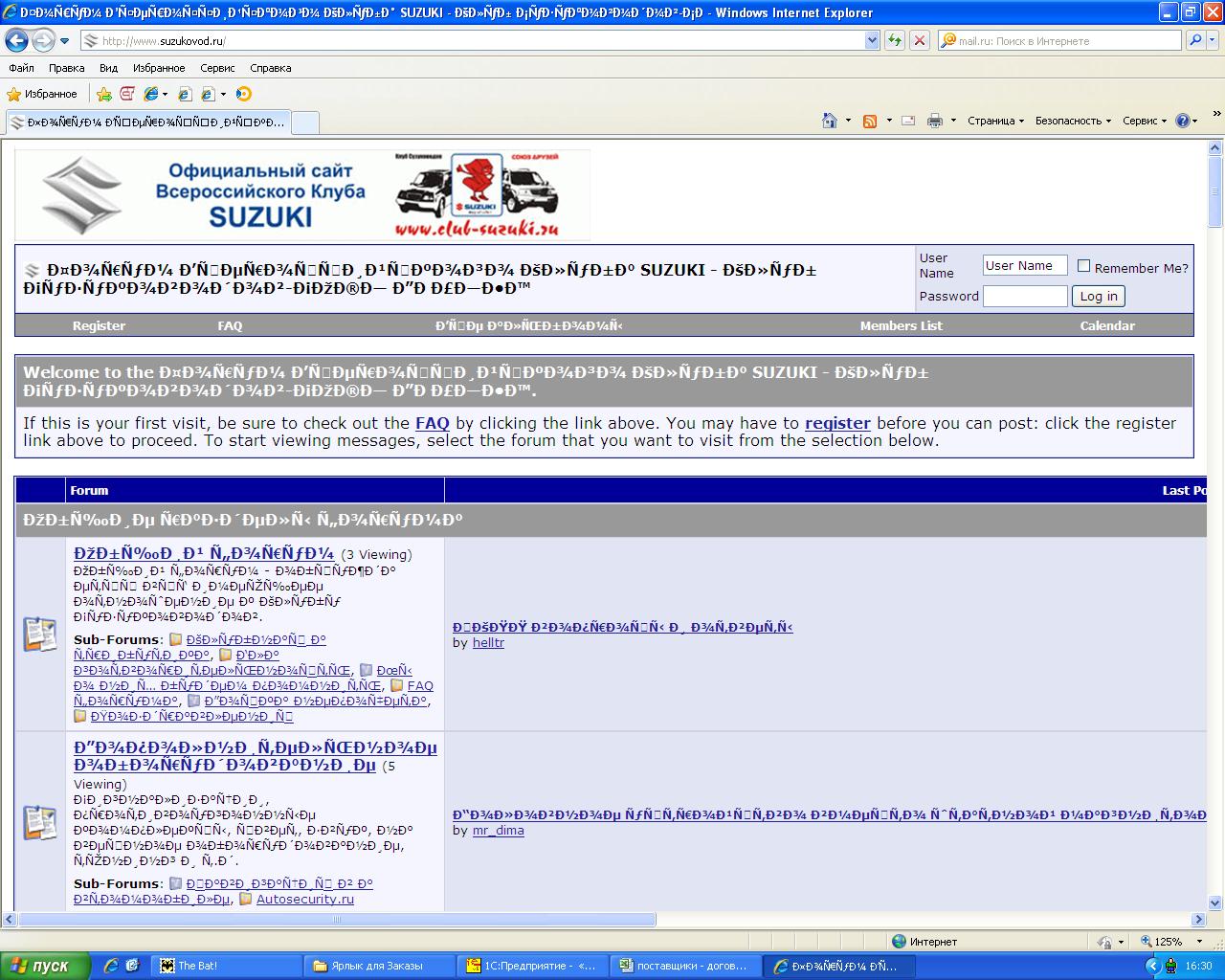This screenshot has height=980, width=1225.
Task: Open the Файл menu
Action: [21, 68]
